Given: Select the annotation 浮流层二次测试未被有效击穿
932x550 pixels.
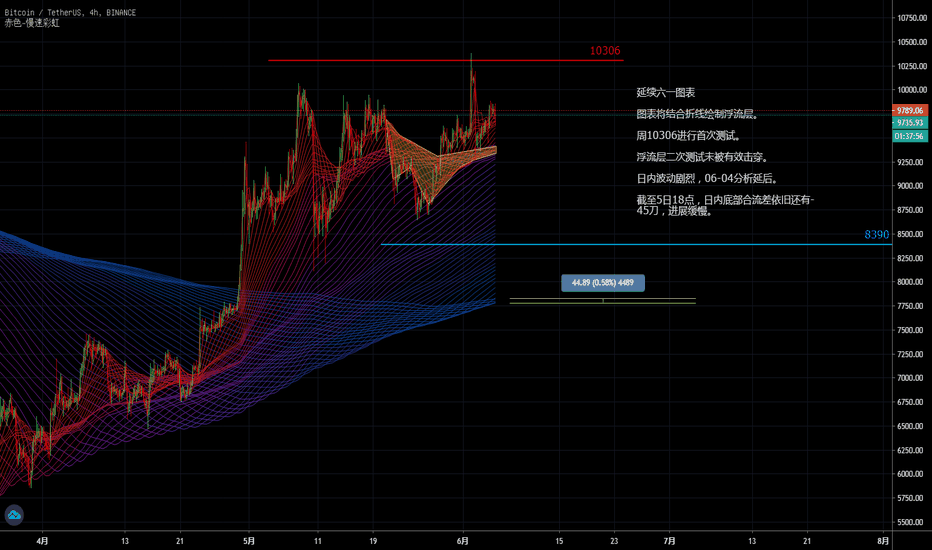Looking at the screenshot, I should click(703, 157).
